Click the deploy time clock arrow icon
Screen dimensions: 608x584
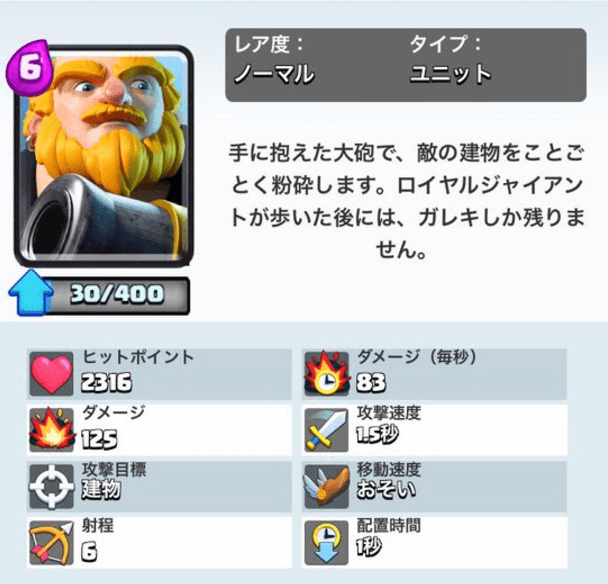pyautogui.click(x=326, y=543)
